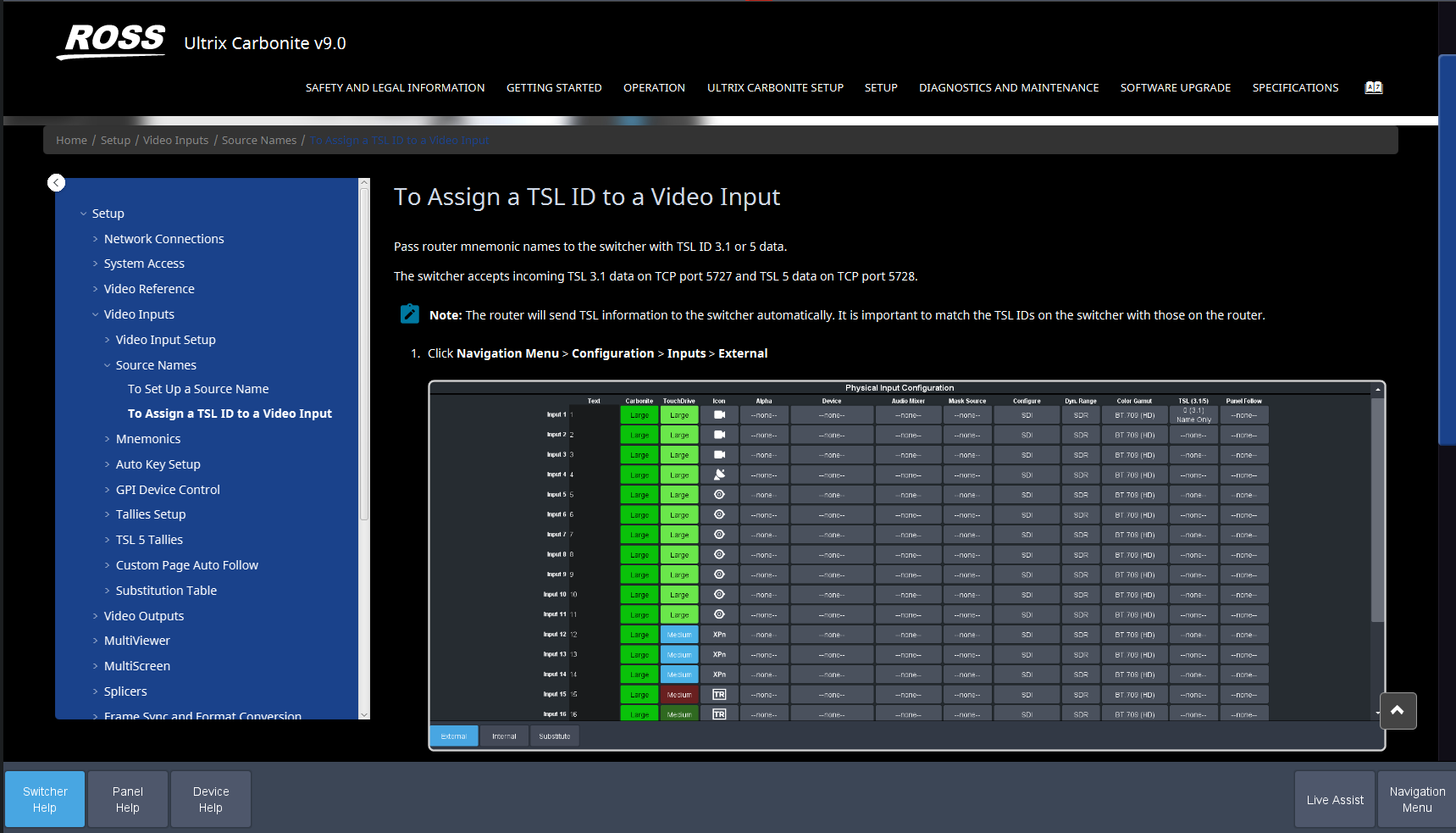
Task: Expand System Access tree arrow
Action: (95, 264)
